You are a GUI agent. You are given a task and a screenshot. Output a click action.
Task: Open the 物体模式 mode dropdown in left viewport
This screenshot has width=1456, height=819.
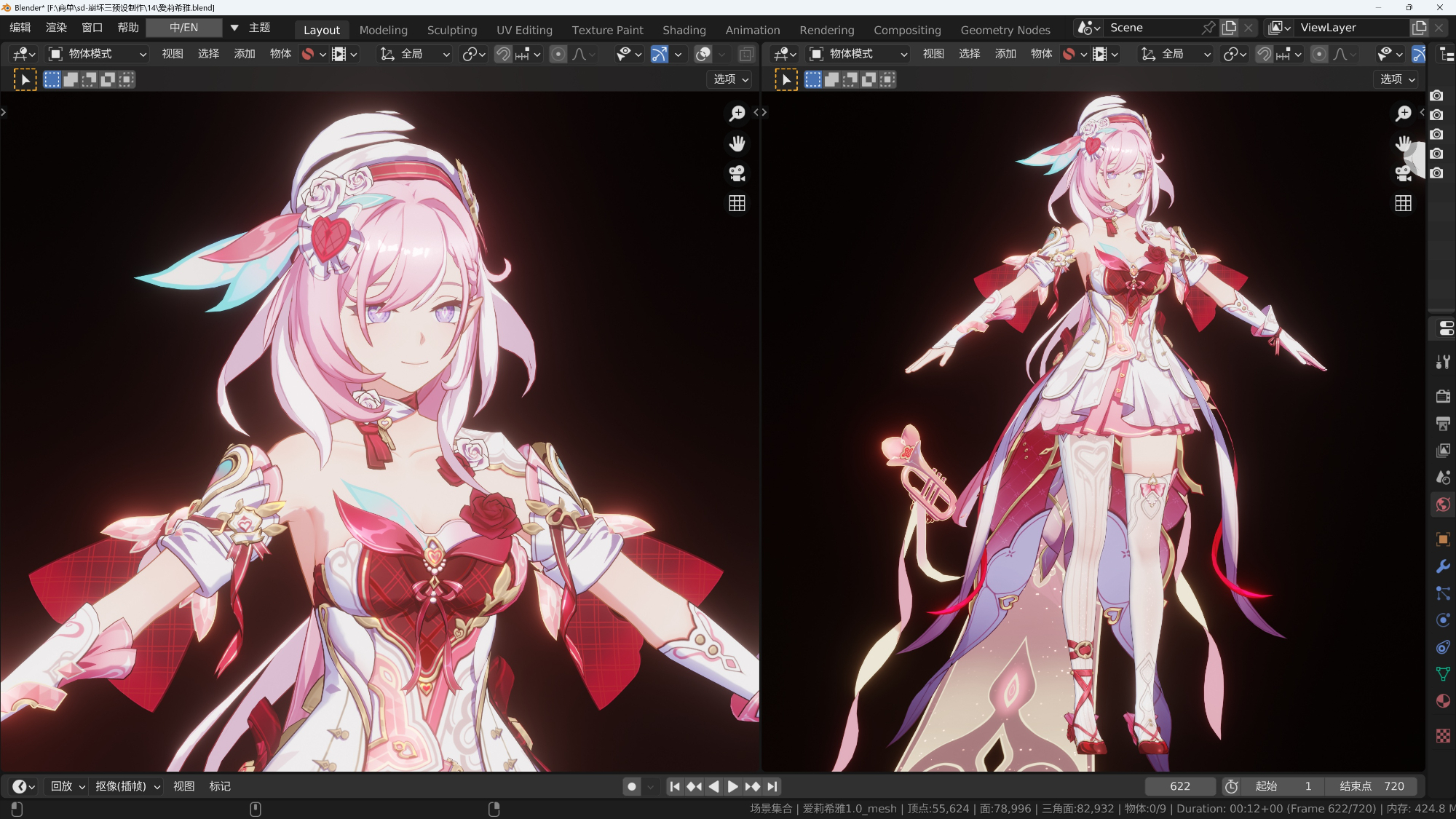point(97,54)
